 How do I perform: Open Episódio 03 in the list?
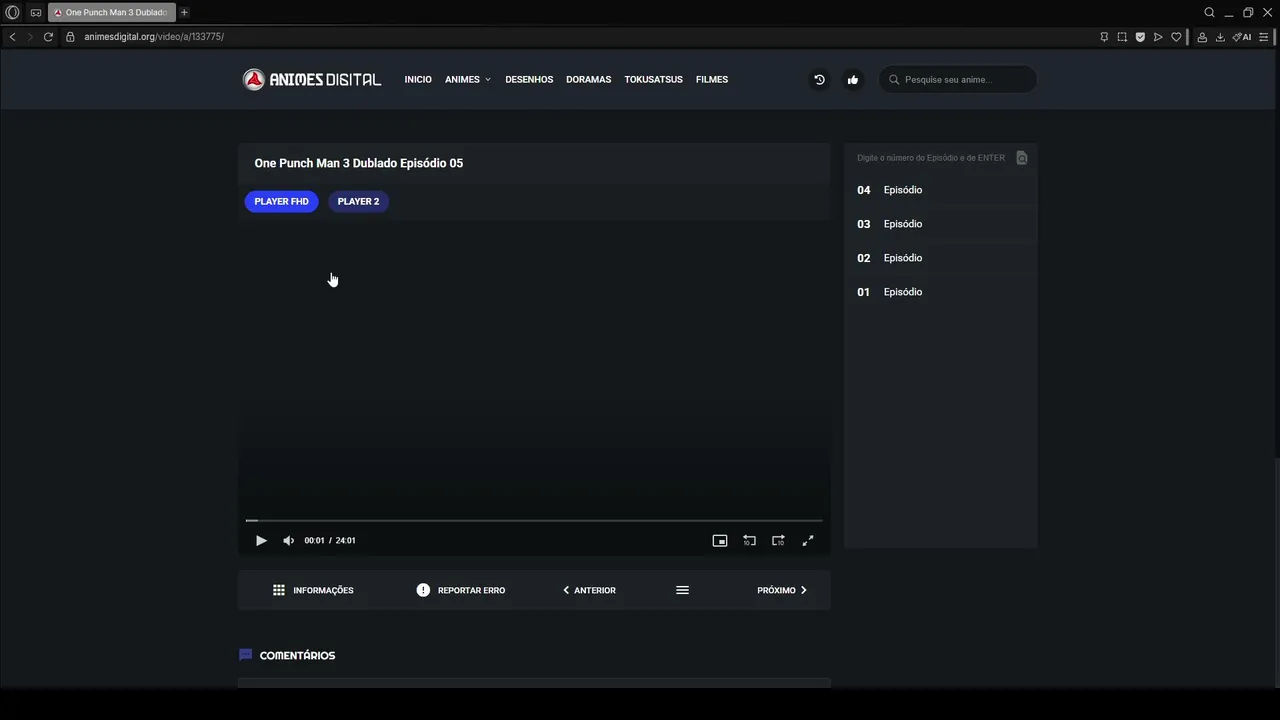click(940, 224)
